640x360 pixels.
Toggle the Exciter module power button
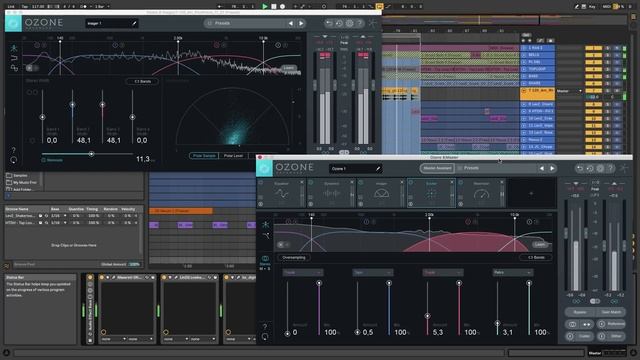411,182
